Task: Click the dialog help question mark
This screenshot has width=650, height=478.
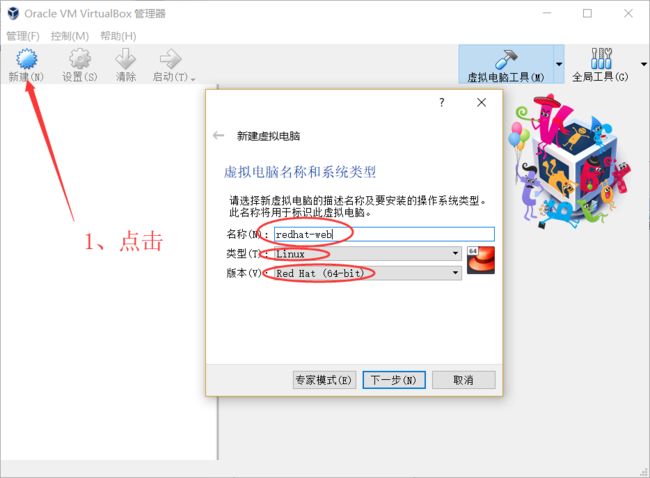Action: click(x=442, y=102)
